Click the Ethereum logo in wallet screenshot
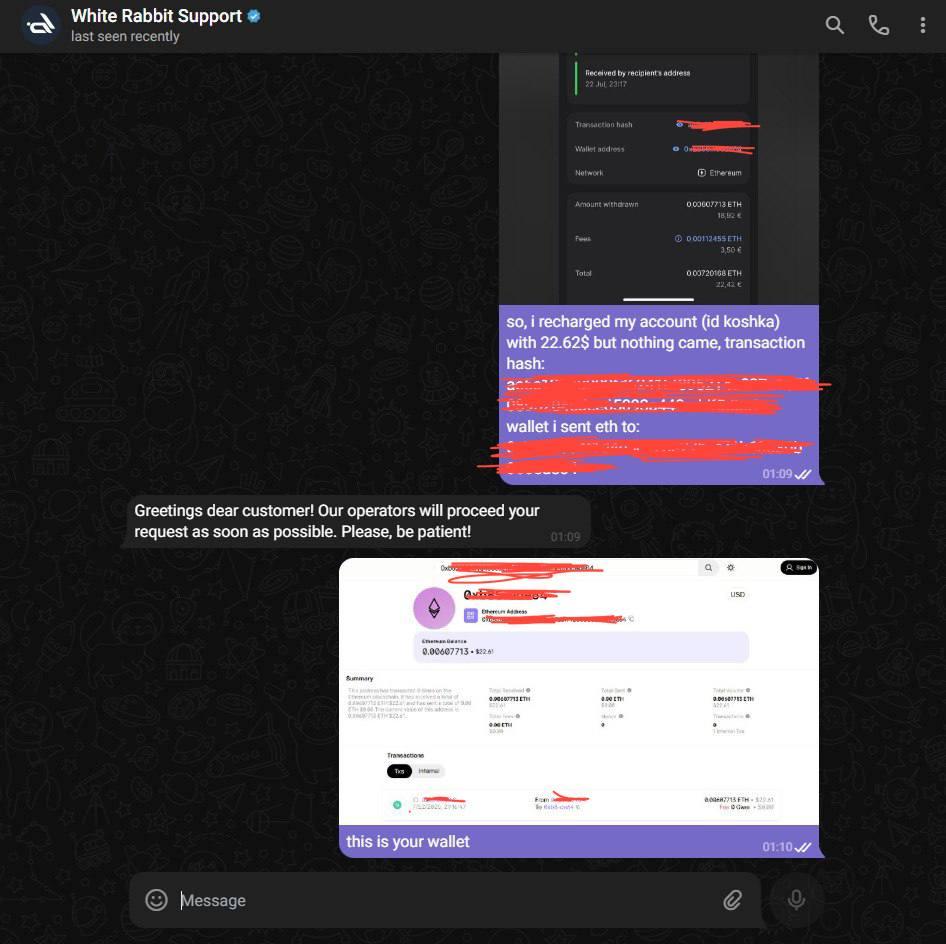The width and height of the screenshot is (946, 944). [434, 608]
